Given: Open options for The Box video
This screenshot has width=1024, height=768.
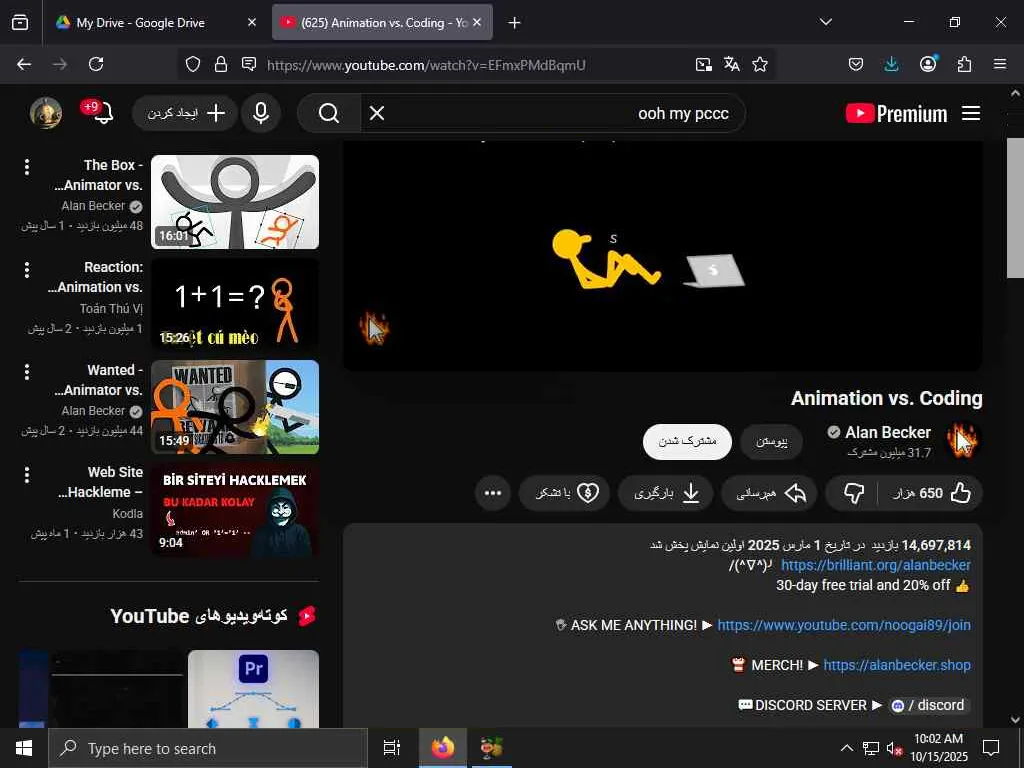Looking at the screenshot, I should pyautogui.click(x=27, y=167).
